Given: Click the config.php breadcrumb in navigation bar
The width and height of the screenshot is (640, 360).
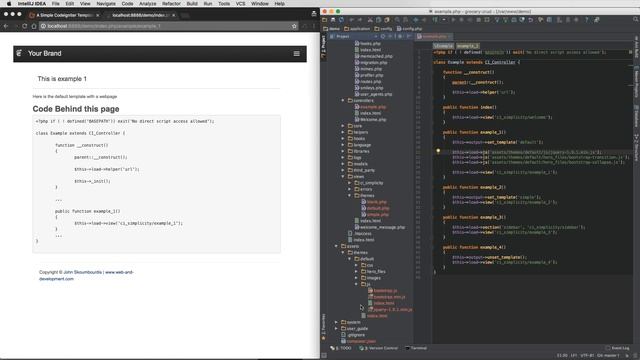Looking at the screenshot, I should pyautogui.click(x=409, y=29).
